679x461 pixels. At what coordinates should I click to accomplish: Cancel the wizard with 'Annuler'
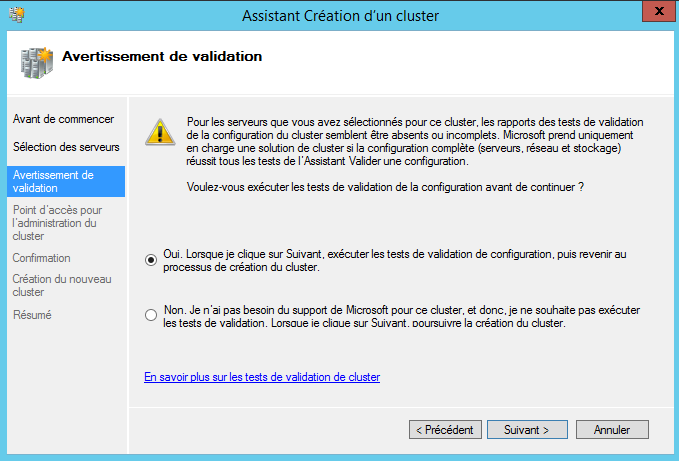click(x=612, y=430)
